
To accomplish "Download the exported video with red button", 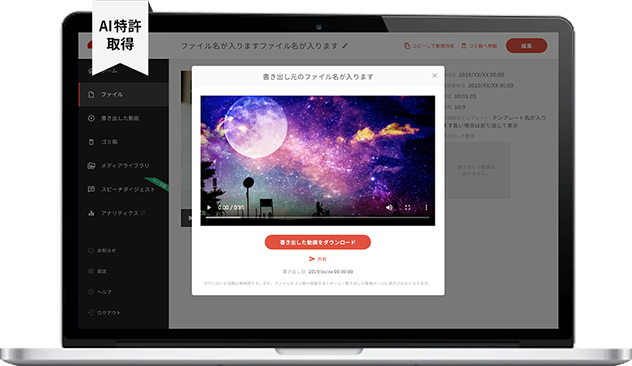I will click(318, 242).
